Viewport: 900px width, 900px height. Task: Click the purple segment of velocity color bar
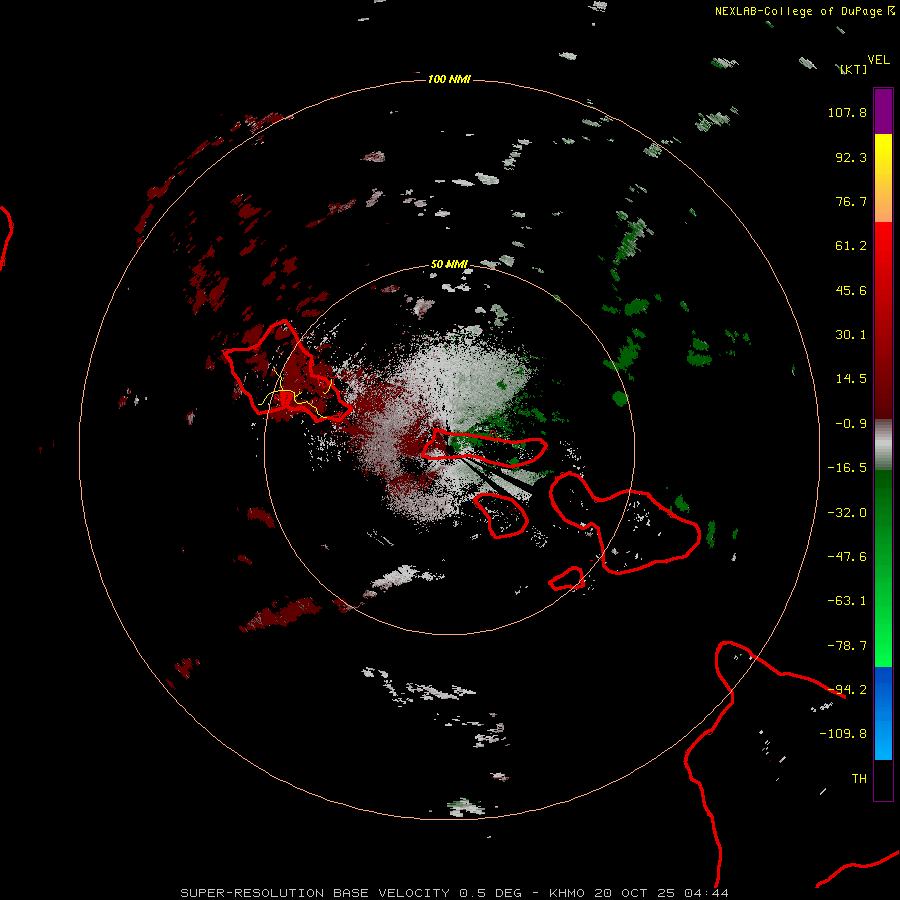point(883,111)
